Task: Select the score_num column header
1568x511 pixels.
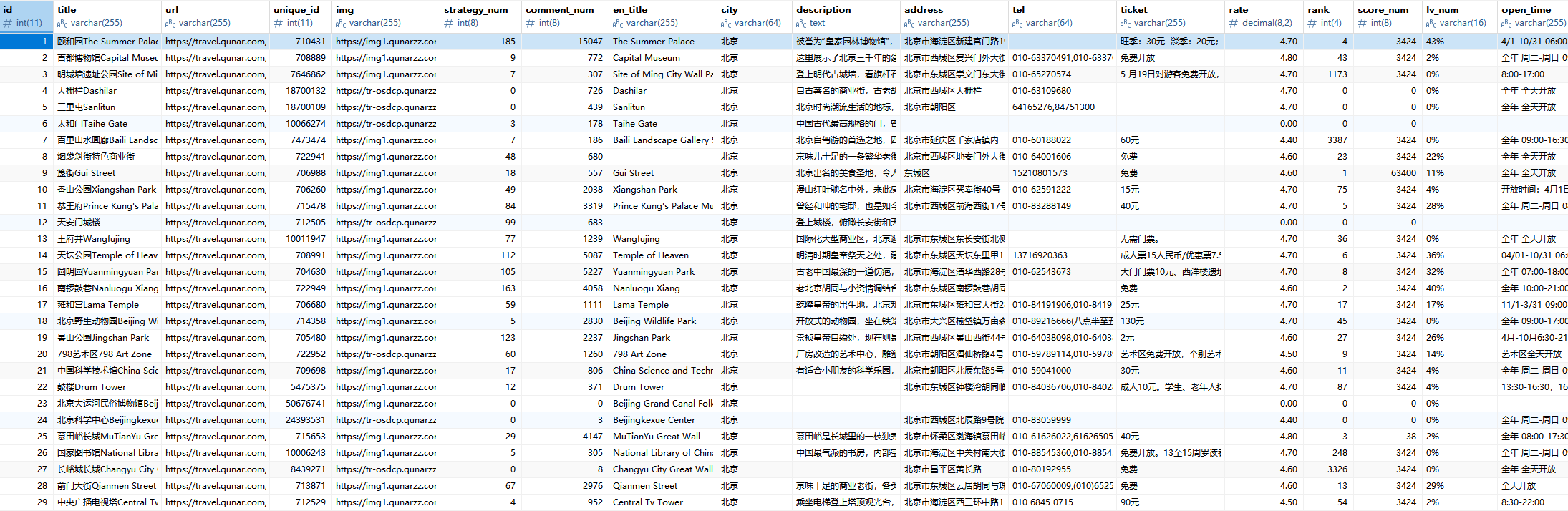Action: click(1388, 16)
